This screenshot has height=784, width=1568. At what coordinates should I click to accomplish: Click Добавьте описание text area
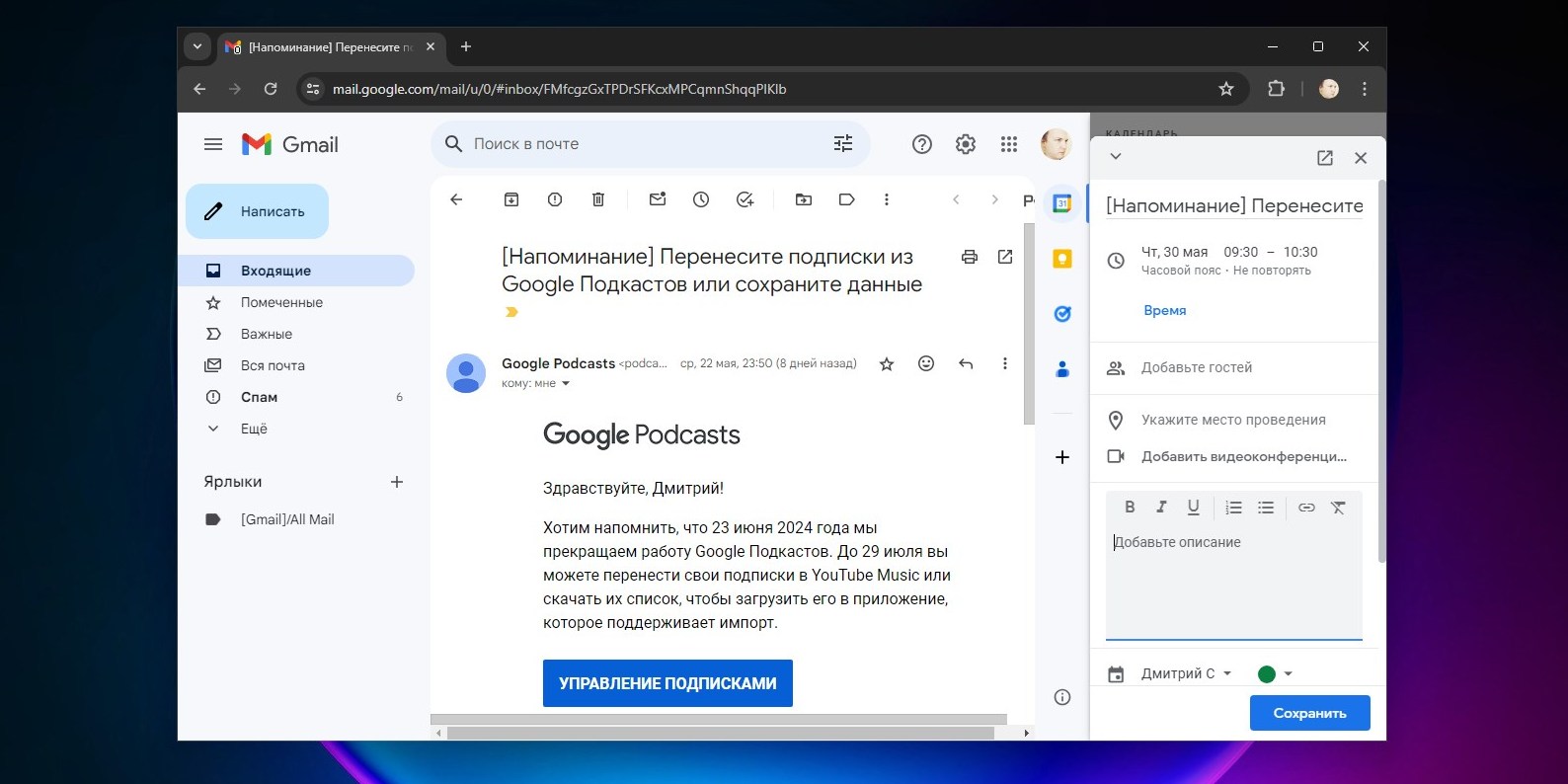[1234, 583]
